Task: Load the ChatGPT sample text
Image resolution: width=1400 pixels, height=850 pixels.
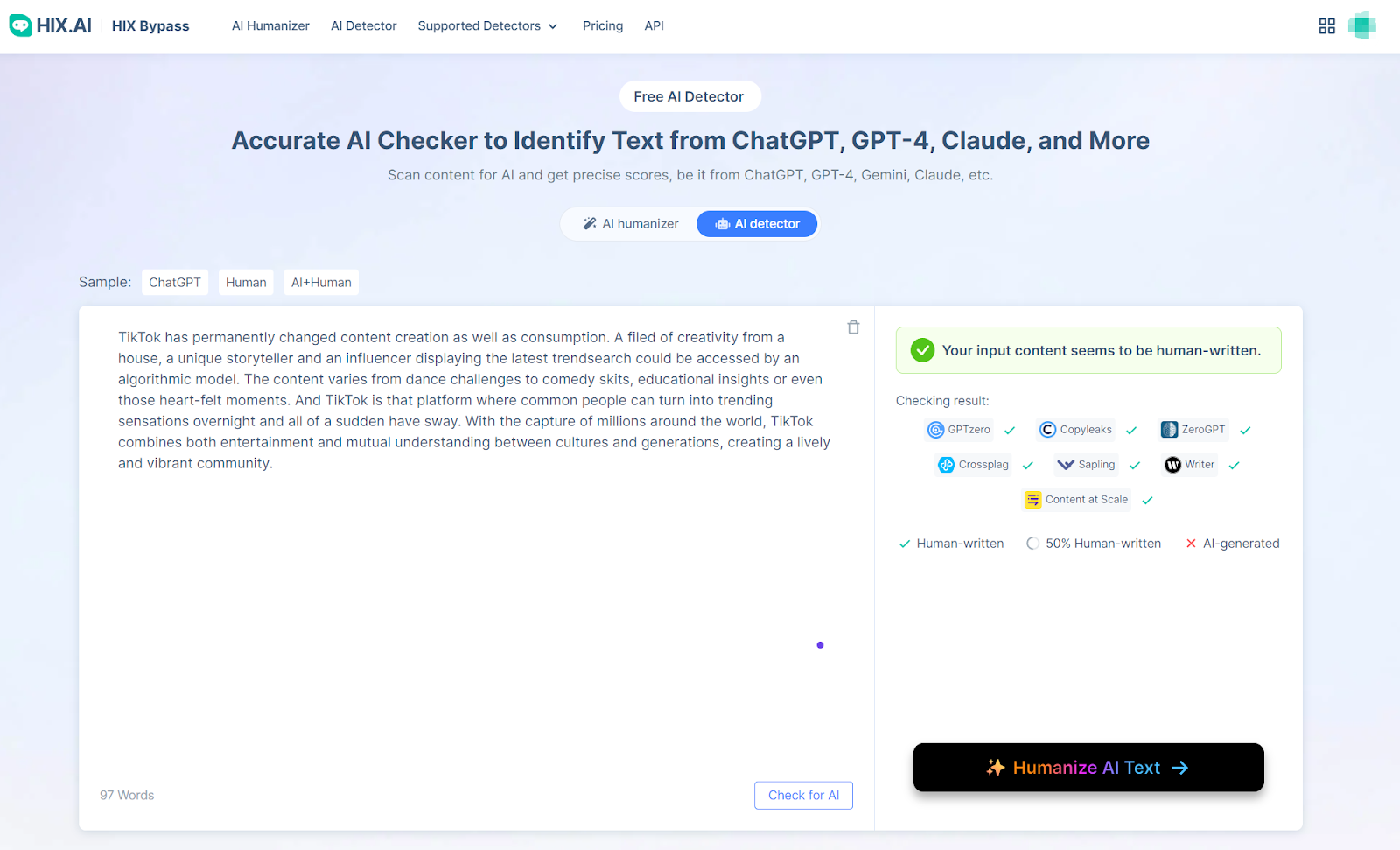Action: pyautogui.click(x=175, y=282)
